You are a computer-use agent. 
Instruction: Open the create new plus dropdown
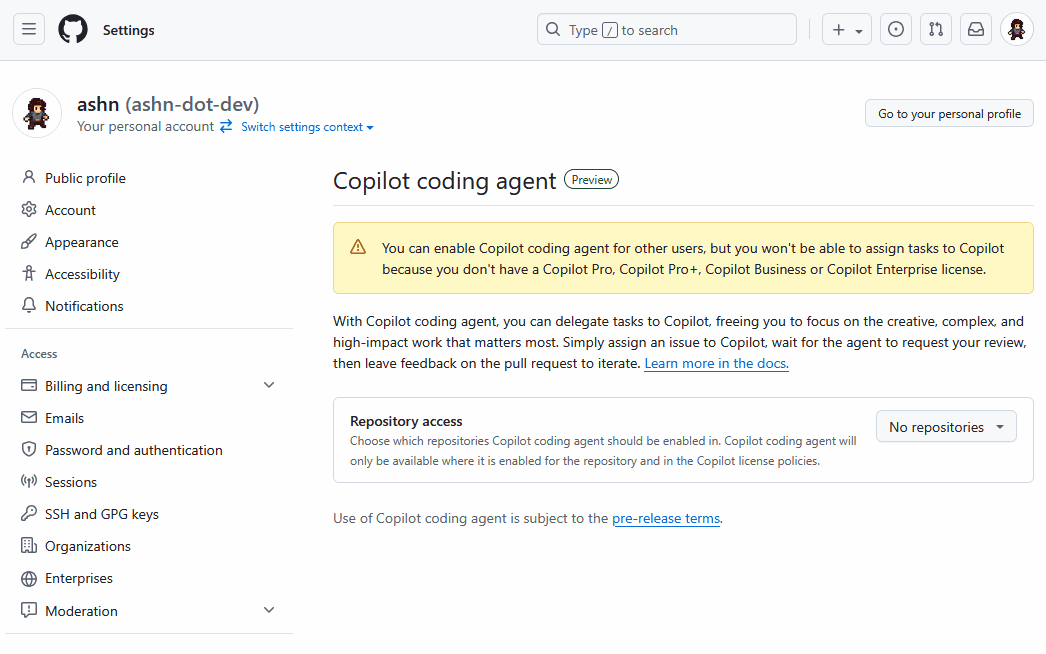coord(847,30)
